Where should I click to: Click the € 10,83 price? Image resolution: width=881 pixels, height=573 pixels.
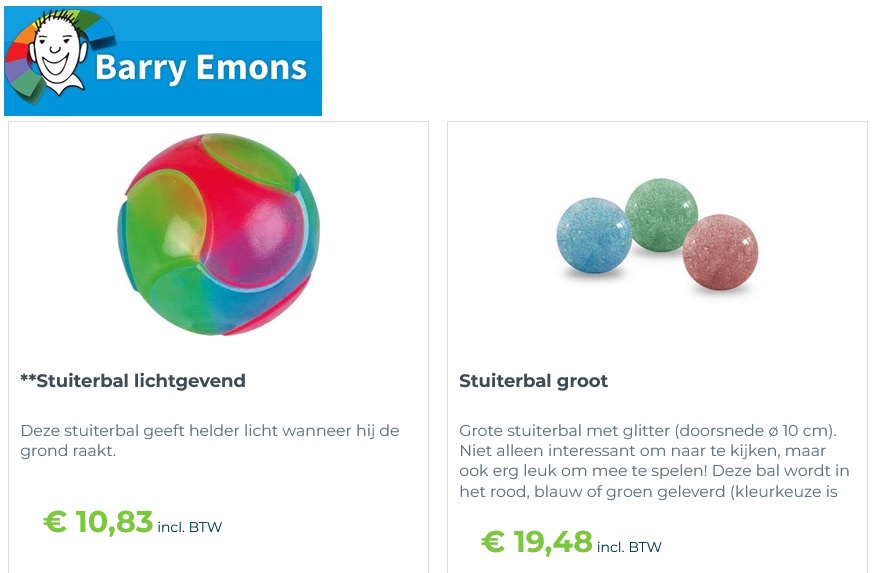click(x=98, y=522)
